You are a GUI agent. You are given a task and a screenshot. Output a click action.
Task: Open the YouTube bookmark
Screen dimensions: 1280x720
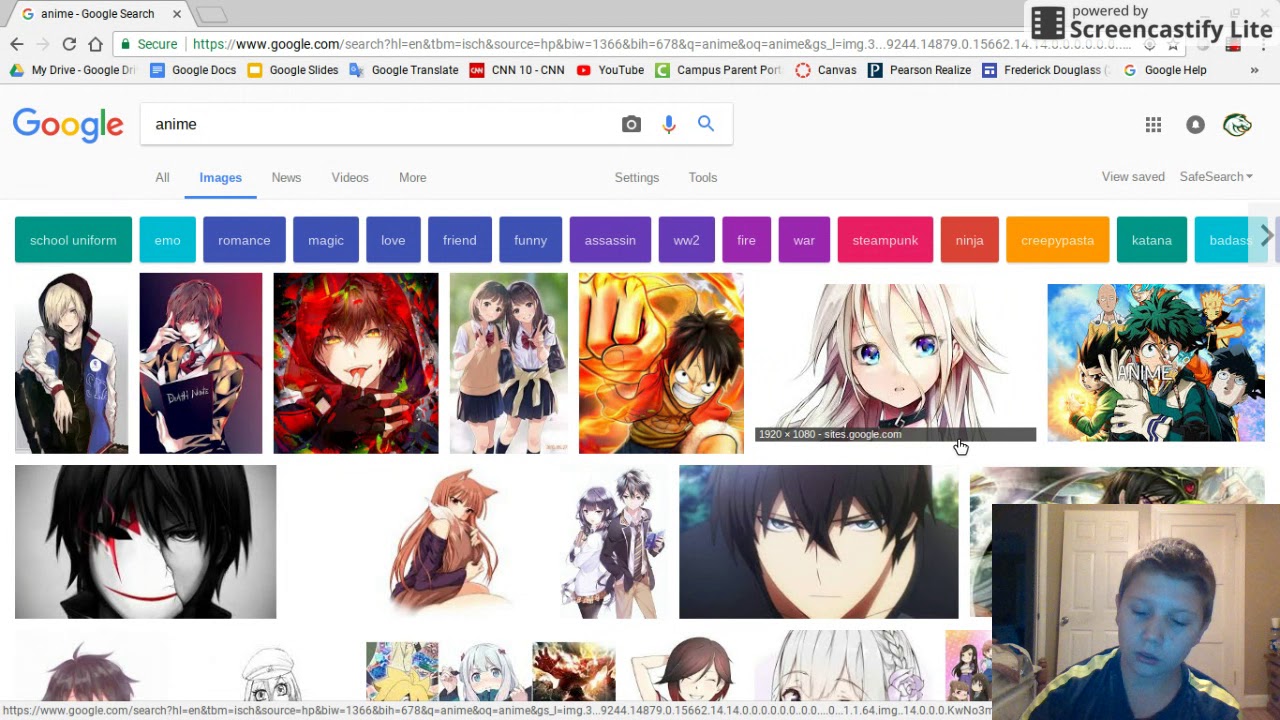(x=610, y=70)
